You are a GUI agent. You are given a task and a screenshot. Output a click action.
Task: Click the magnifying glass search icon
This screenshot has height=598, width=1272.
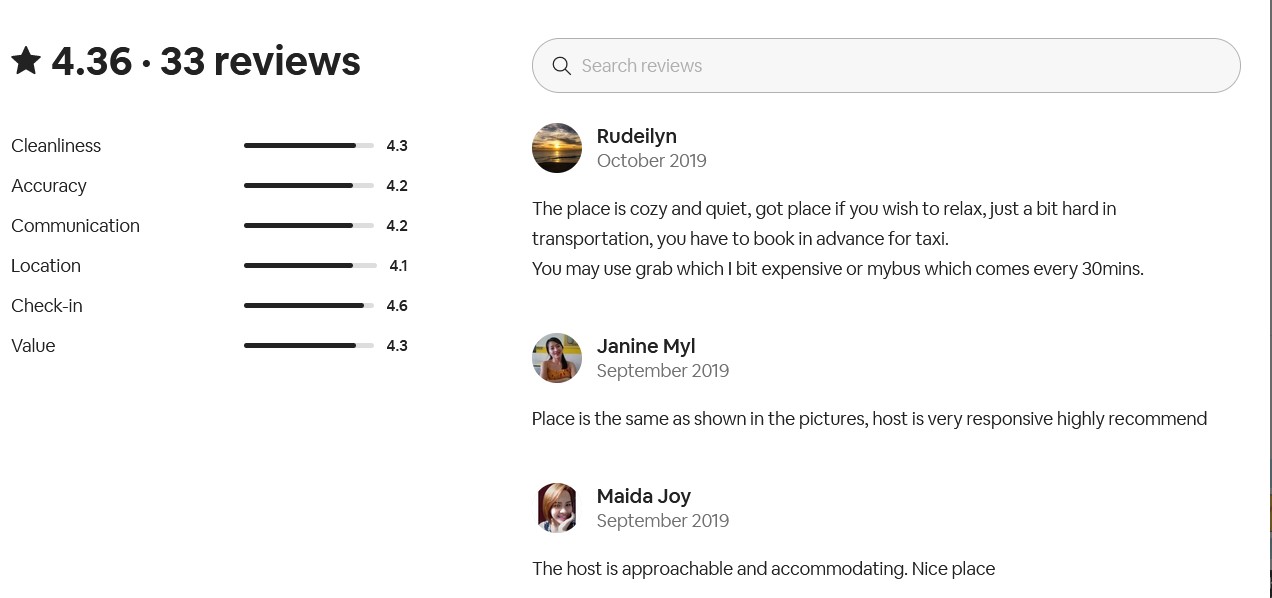click(562, 66)
